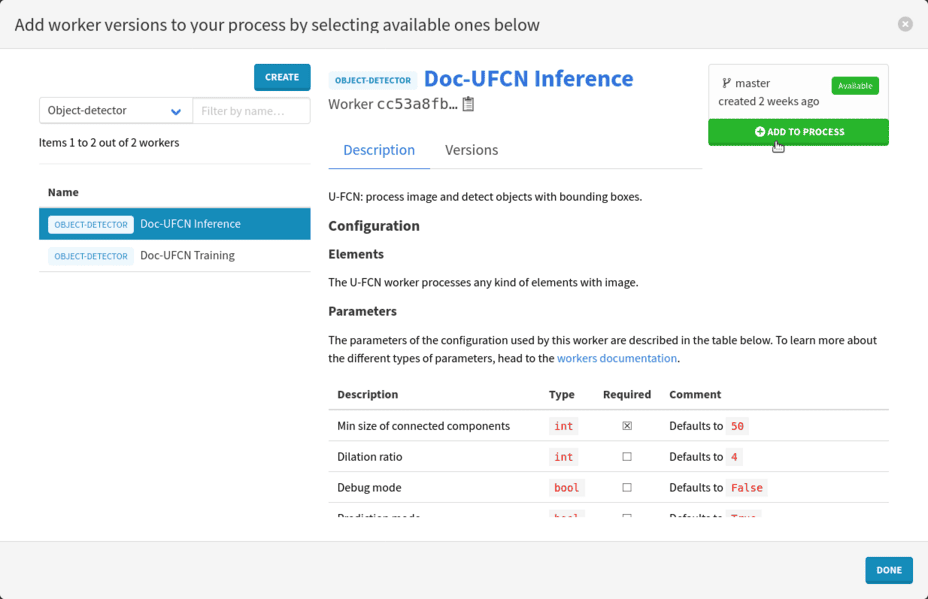The height and width of the screenshot is (599, 928).
Task: Focus the Filter by name field
Action: (252, 111)
